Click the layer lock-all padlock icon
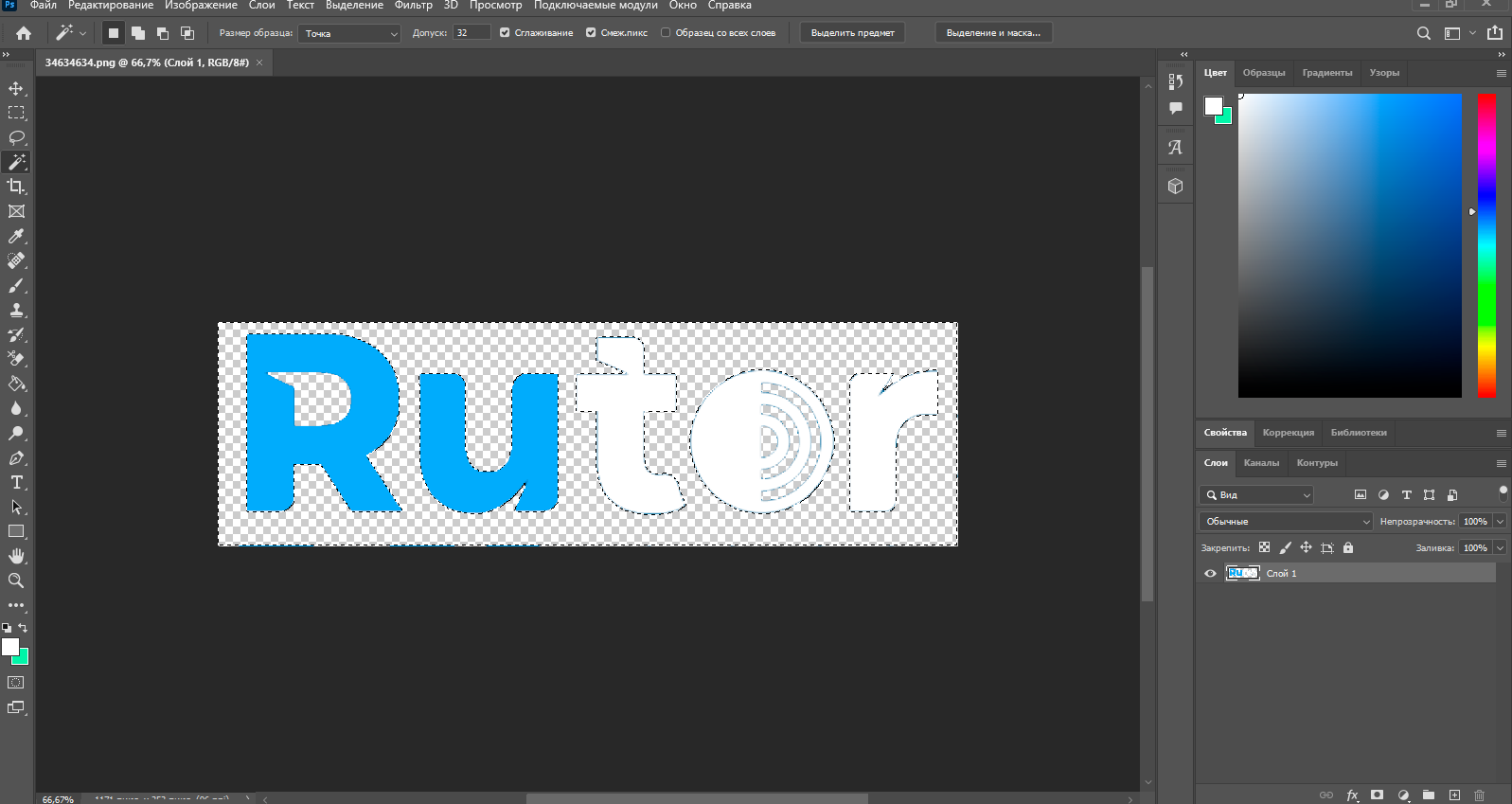Image resolution: width=1512 pixels, height=804 pixels. click(x=1348, y=547)
